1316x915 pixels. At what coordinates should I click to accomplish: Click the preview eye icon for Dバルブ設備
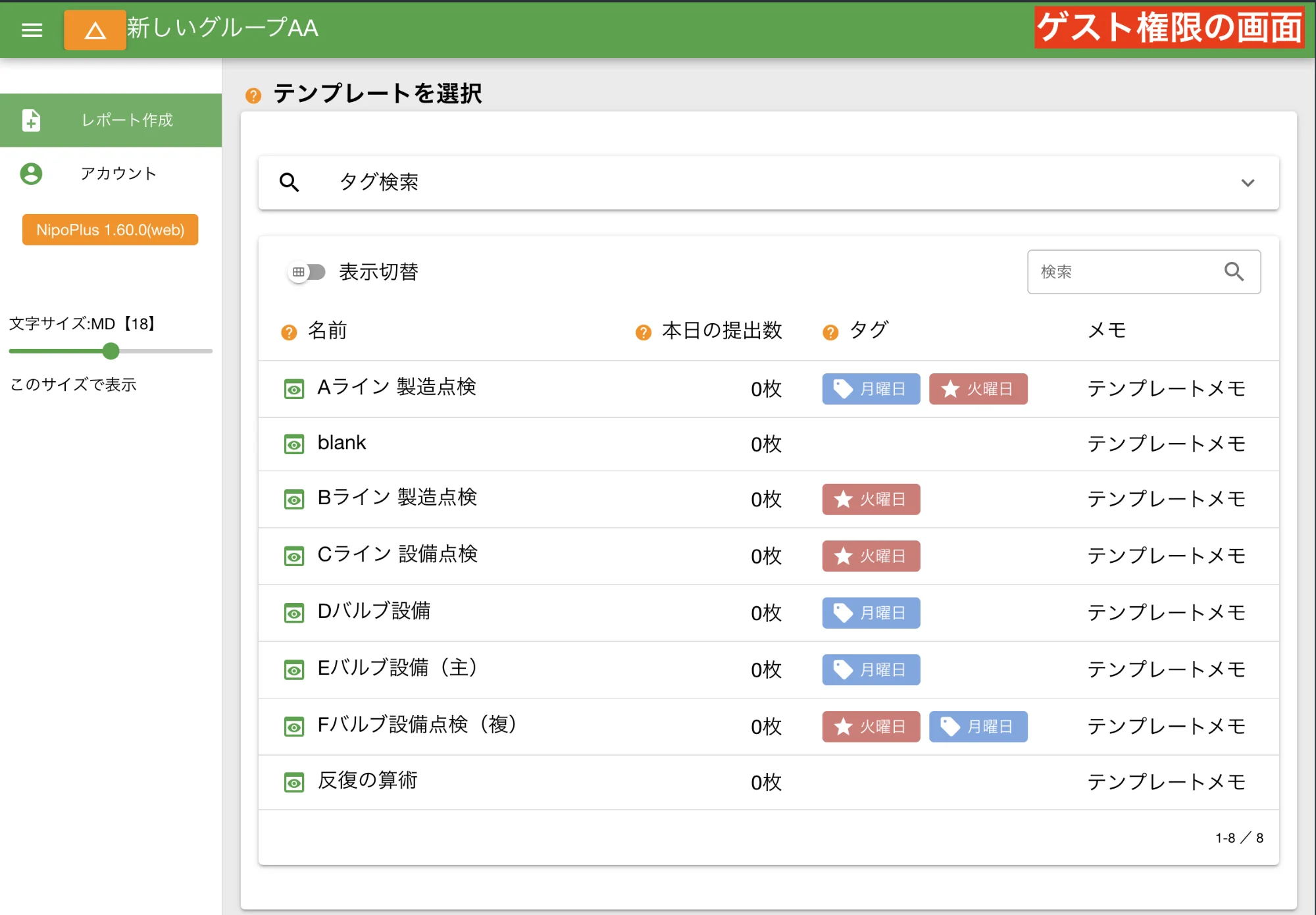(294, 614)
